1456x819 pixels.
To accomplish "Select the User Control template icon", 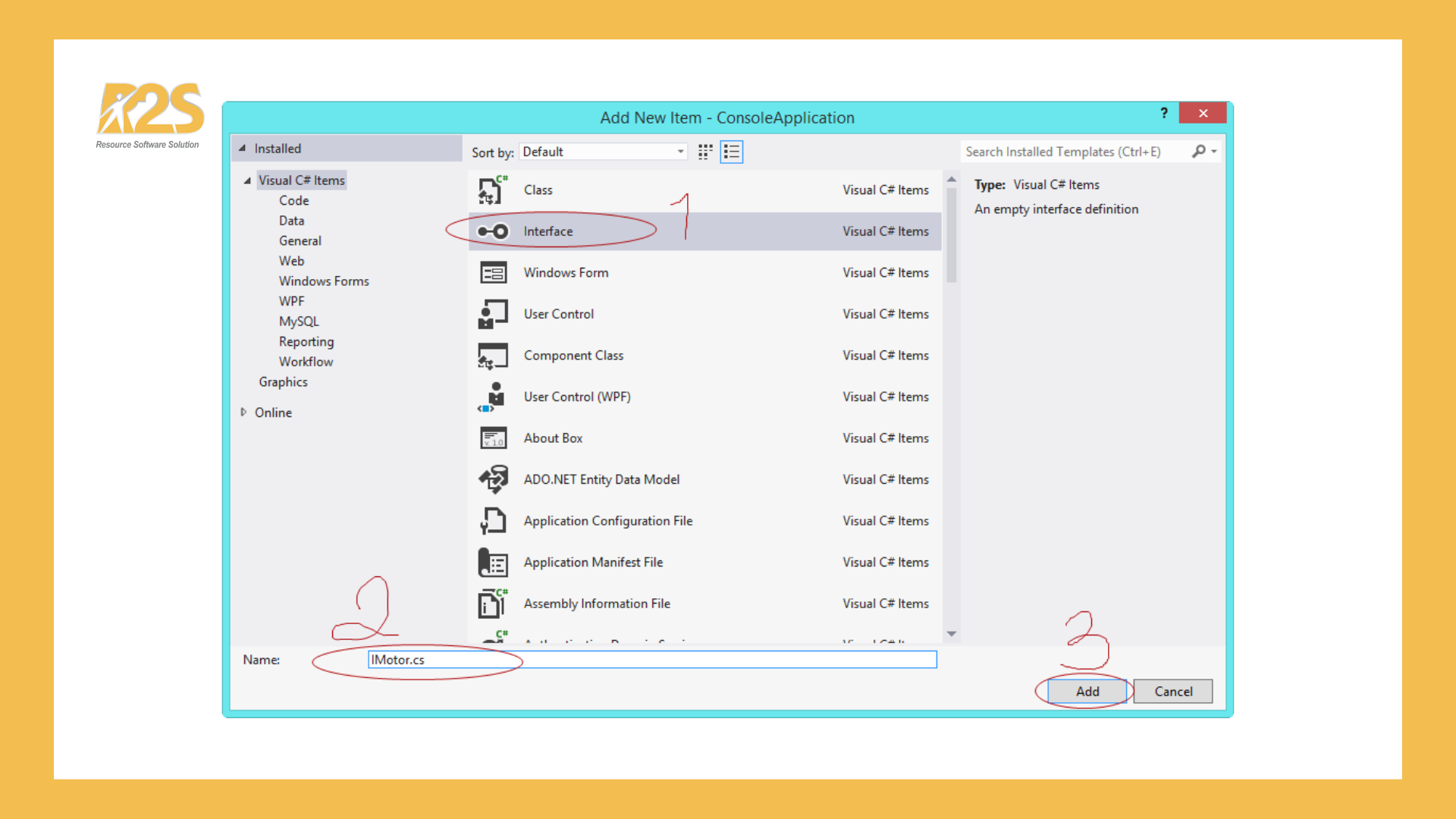I will 493,314.
